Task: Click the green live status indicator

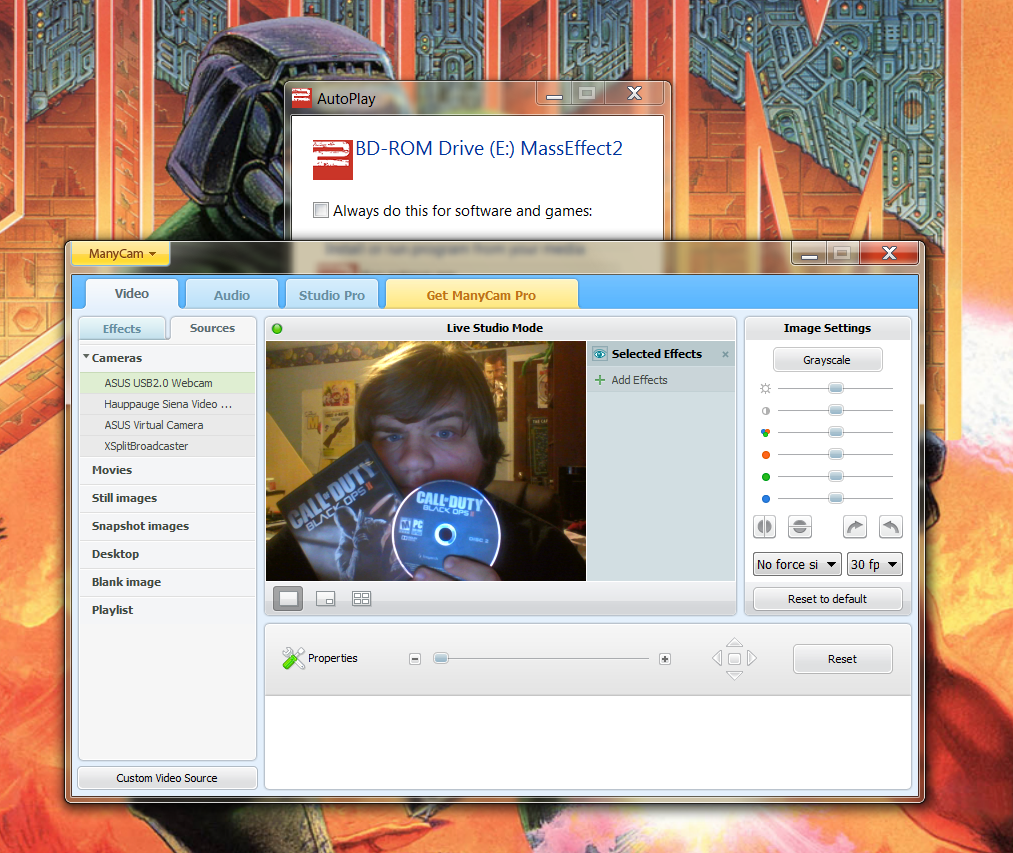Action: pyautogui.click(x=277, y=328)
